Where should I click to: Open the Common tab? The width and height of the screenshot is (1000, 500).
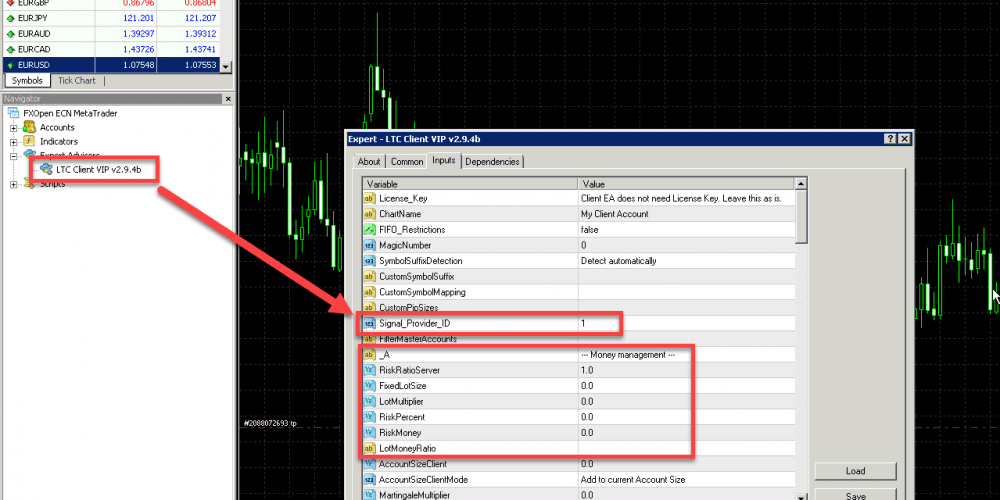[407, 162]
